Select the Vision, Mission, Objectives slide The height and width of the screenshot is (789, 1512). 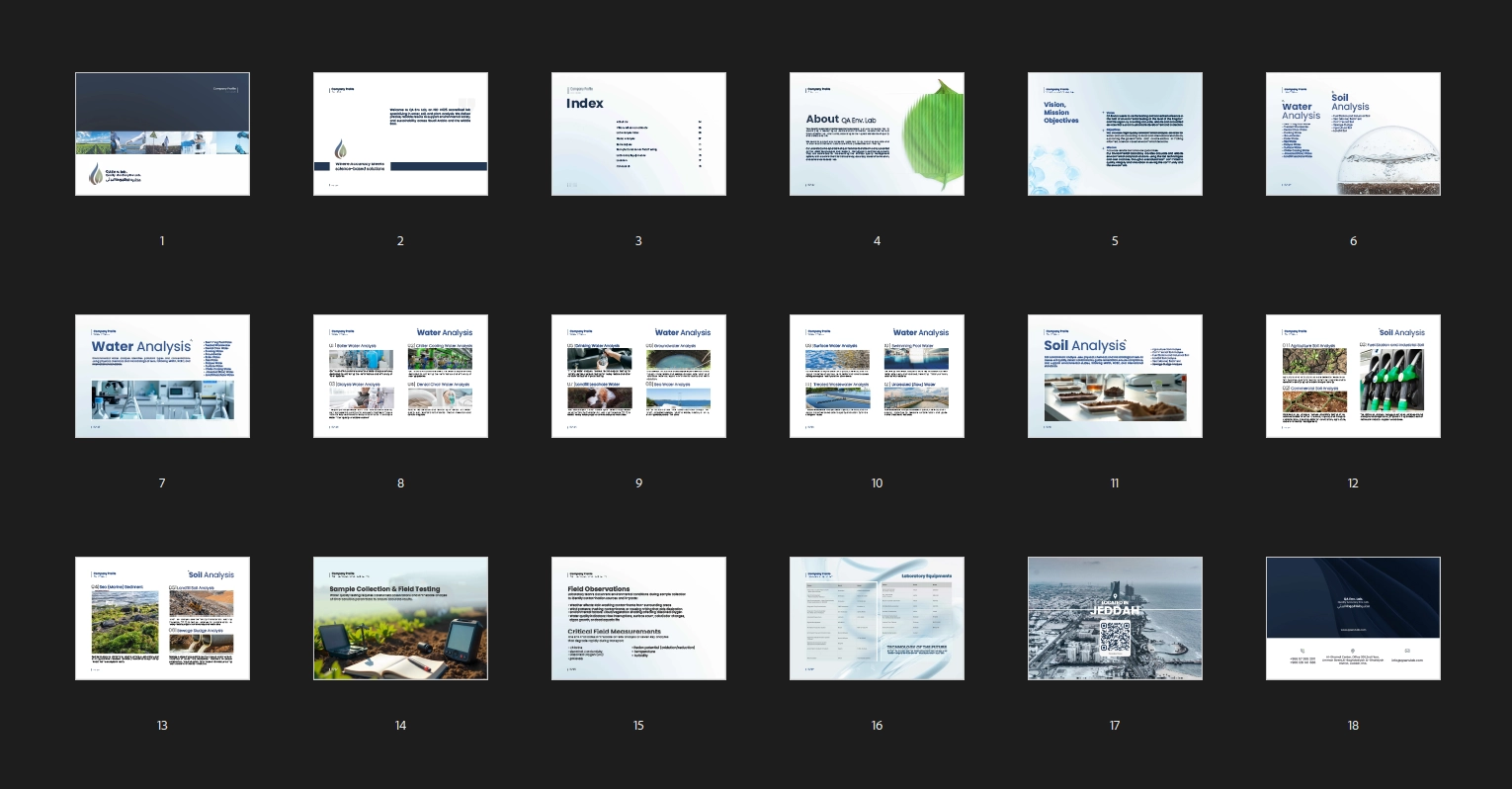click(x=1115, y=133)
